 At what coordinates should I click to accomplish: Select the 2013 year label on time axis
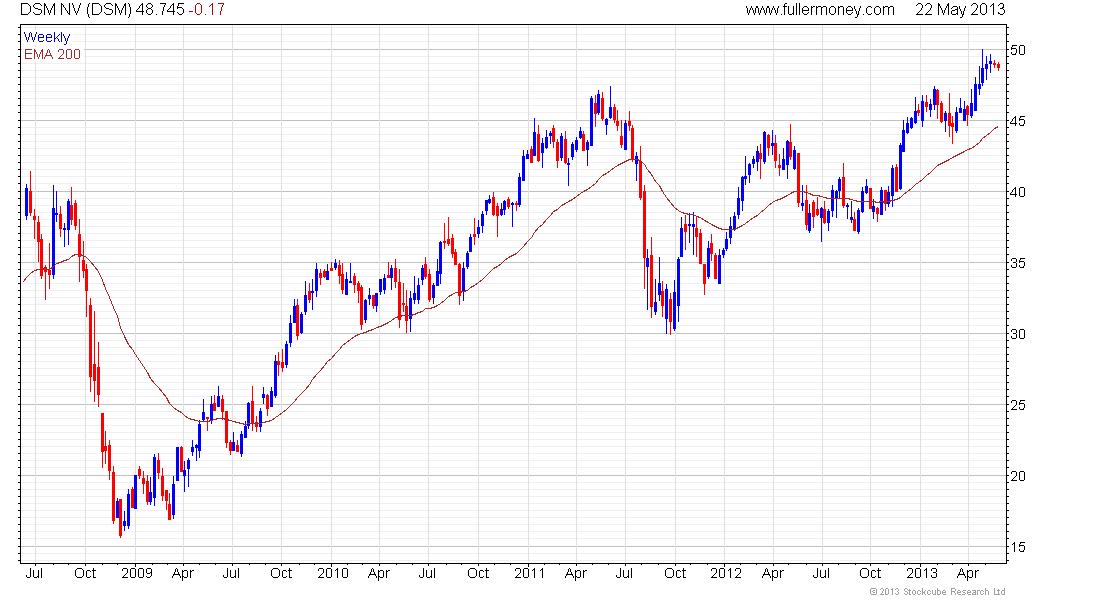[922, 573]
